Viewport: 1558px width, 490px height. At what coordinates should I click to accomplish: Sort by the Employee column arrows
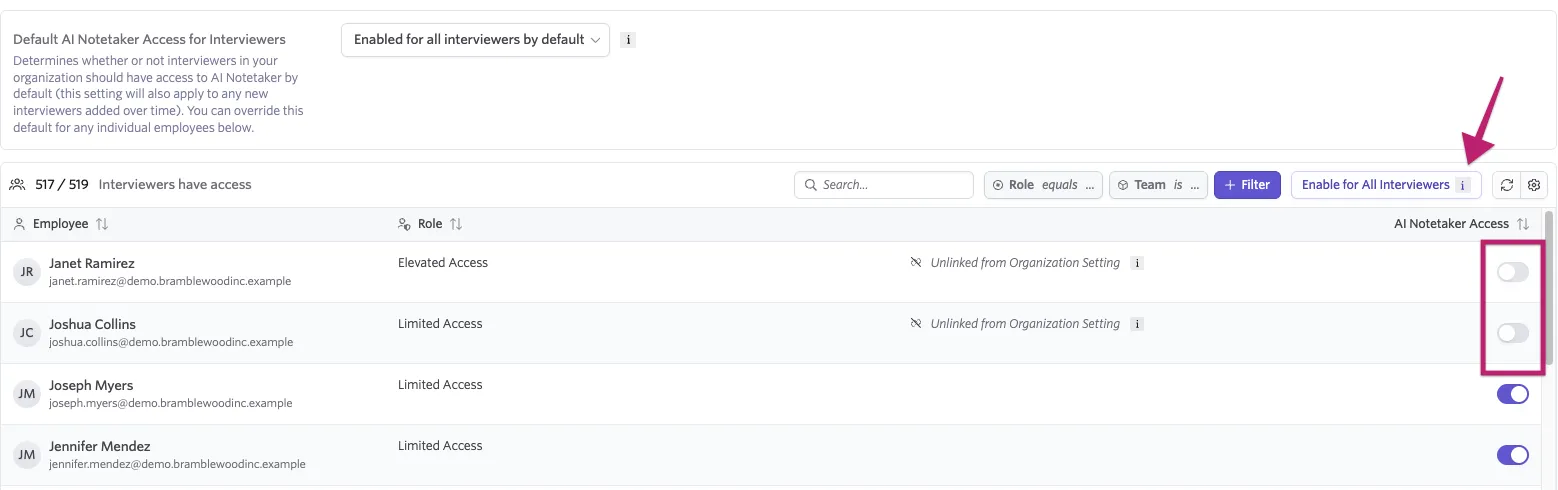pos(102,224)
